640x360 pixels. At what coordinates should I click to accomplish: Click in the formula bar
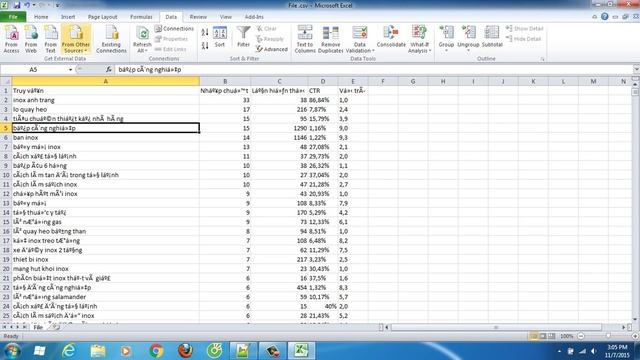[x=373, y=70]
